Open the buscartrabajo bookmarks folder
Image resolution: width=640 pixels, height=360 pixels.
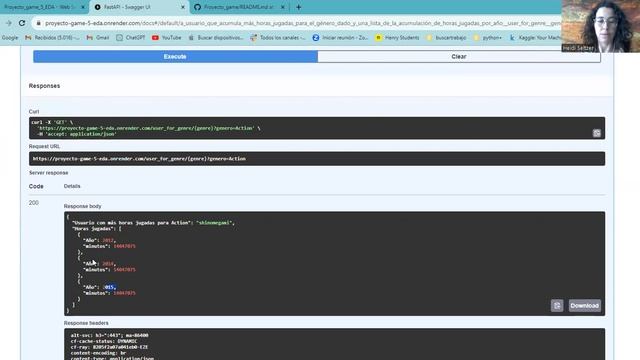[446, 38]
